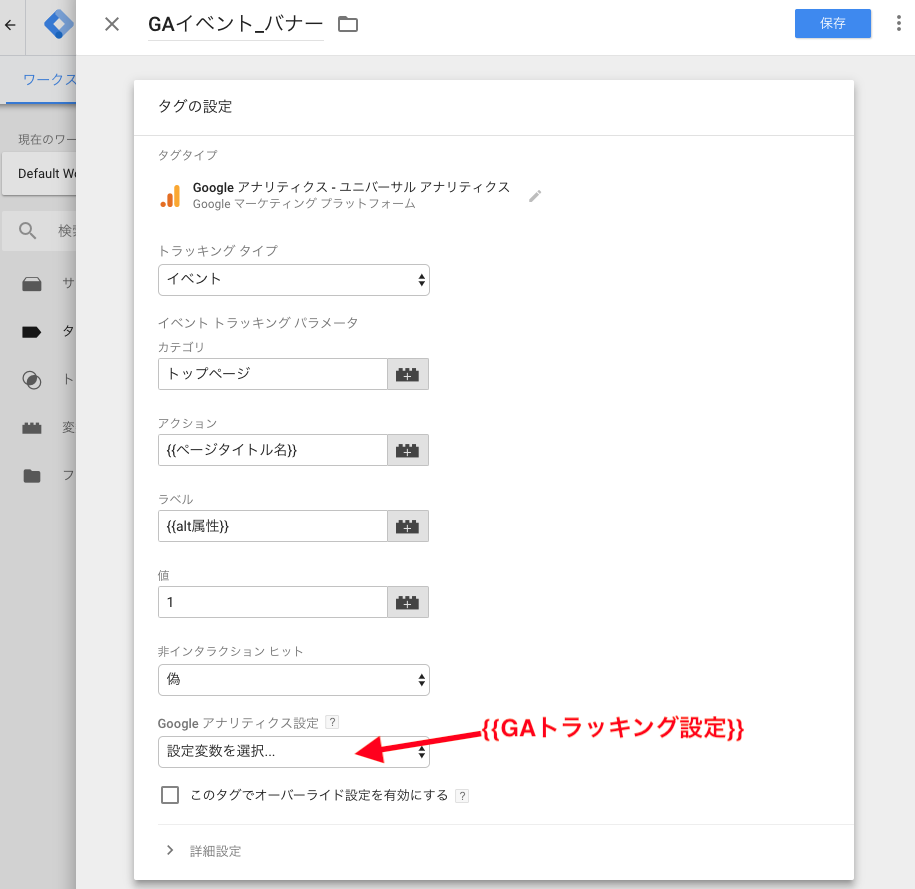Enable the オーバーライド設定を有効にする checkbox
Viewport: 915px width, 889px height.
click(170, 794)
